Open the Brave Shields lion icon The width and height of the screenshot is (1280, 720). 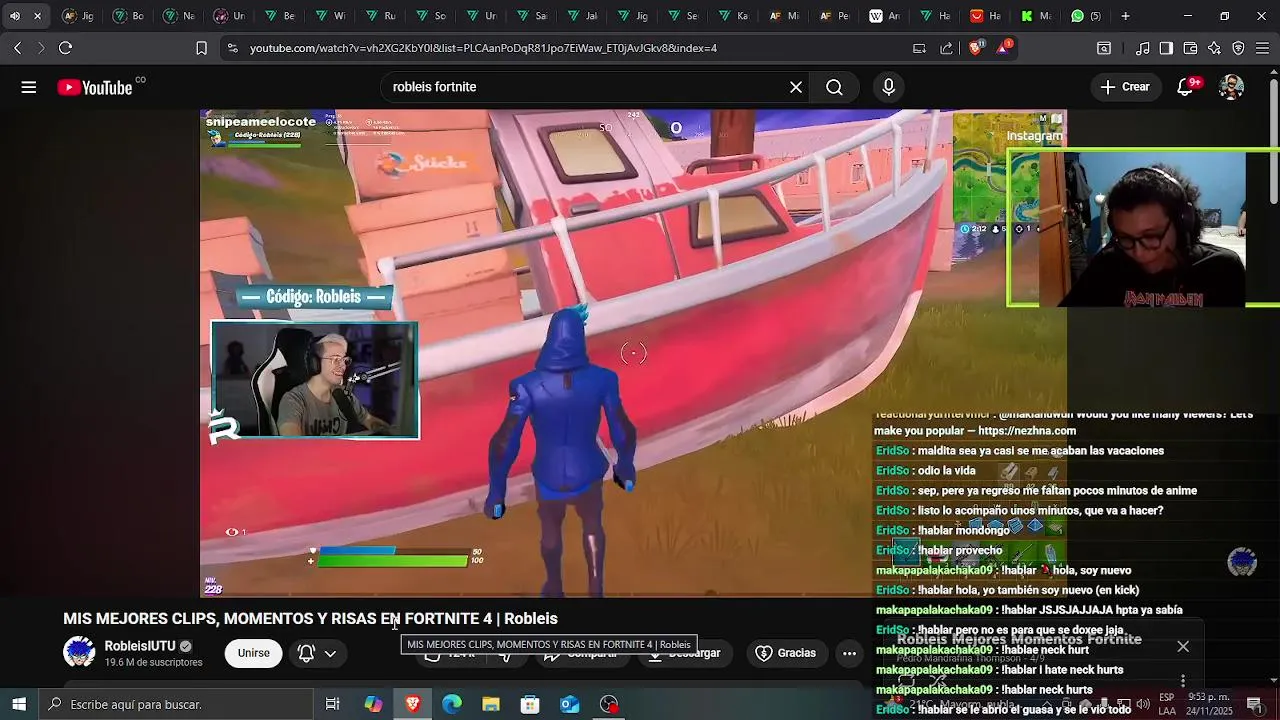pyautogui.click(x=976, y=47)
